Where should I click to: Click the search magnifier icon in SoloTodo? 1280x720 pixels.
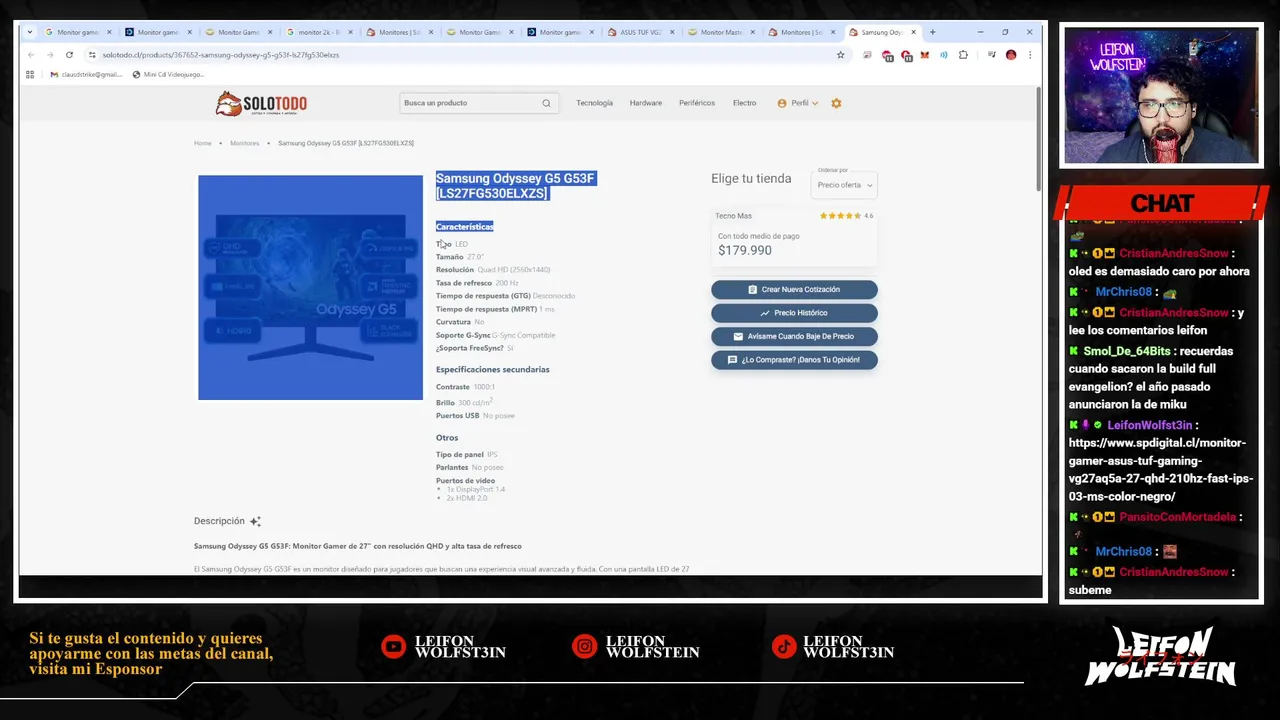[546, 103]
